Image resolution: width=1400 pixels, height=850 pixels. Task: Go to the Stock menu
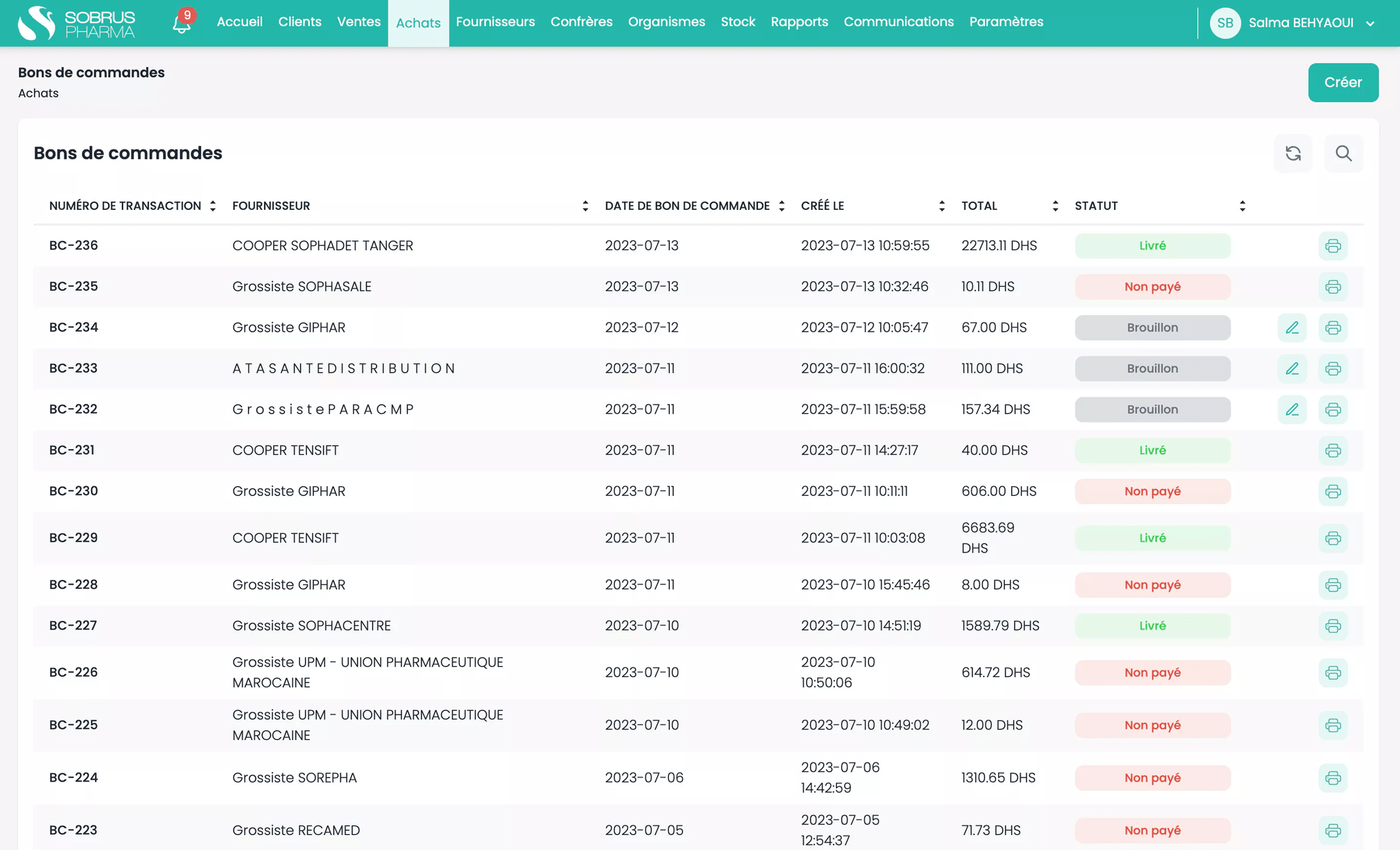click(738, 22)
